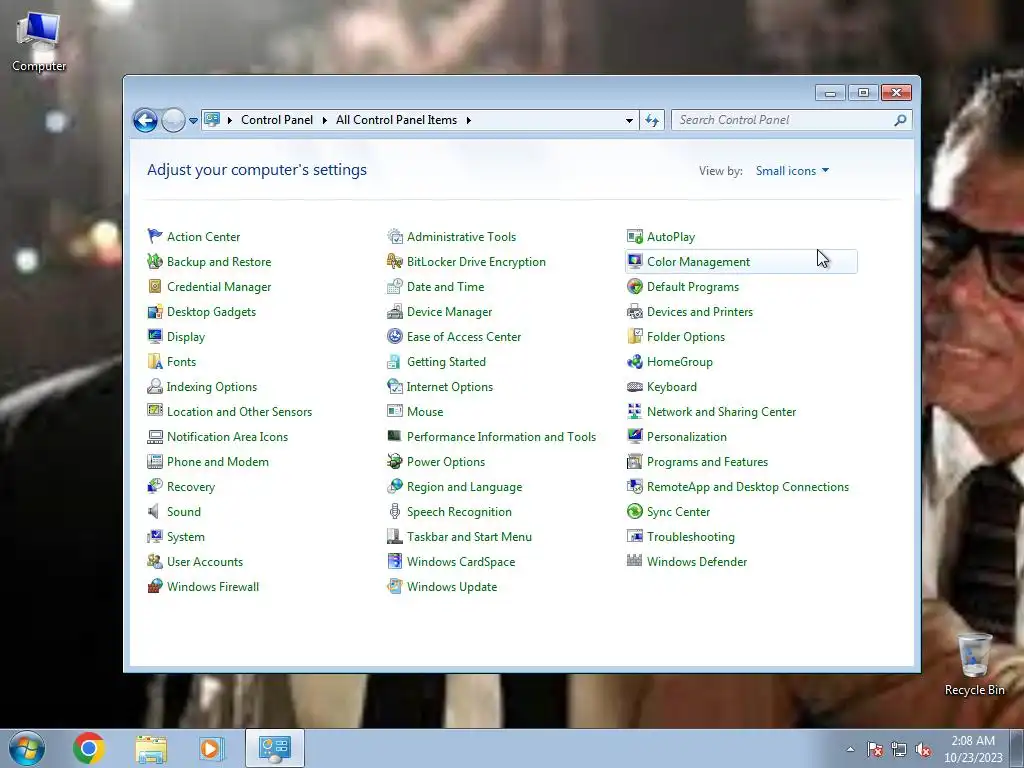Image resolution: width=1024 pixels, height=768 pixels.
Task: Open the Location and Other Sensors link
Action: point(239,412)
